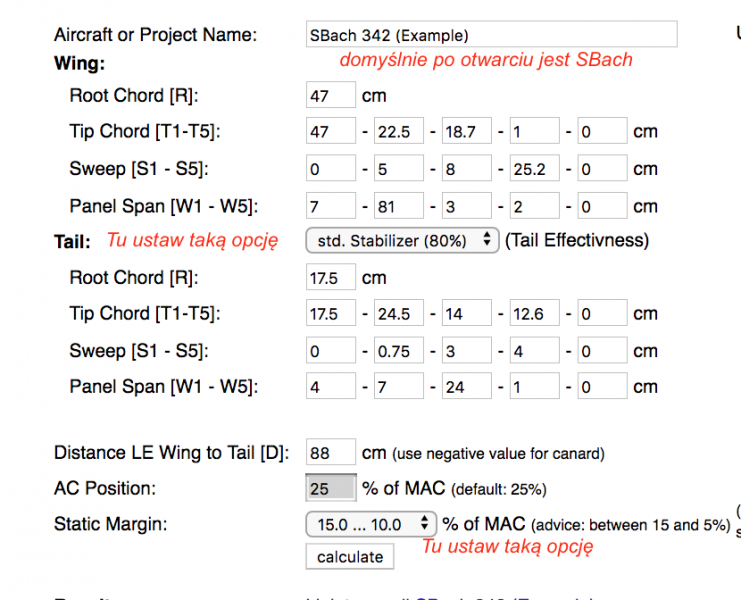Click the Wing Root Chord input

(x=330, y=96)
